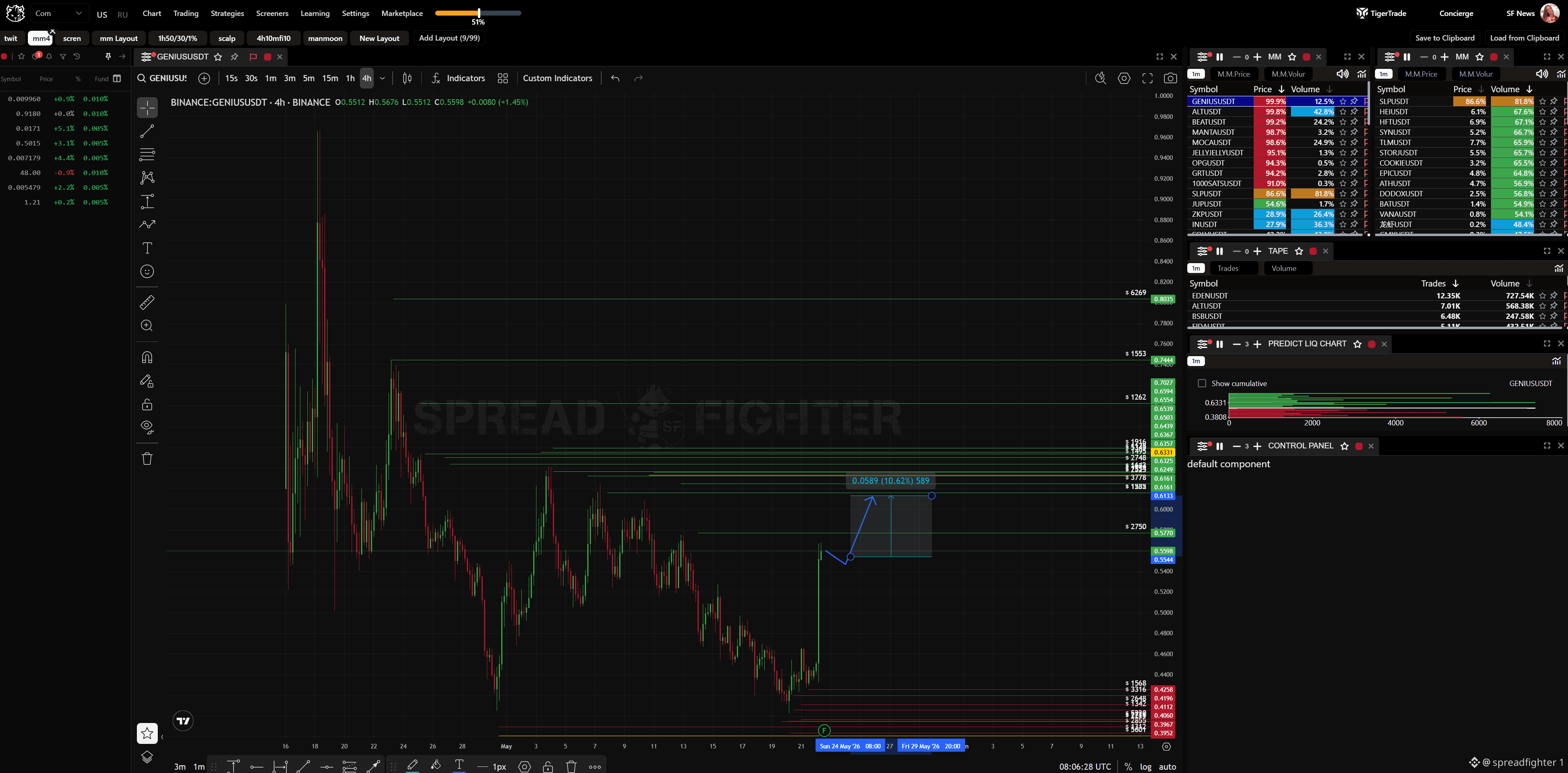Activate the Text tool in left sidebar
This screenshot has height=773, width=1568.
(147, 248)
